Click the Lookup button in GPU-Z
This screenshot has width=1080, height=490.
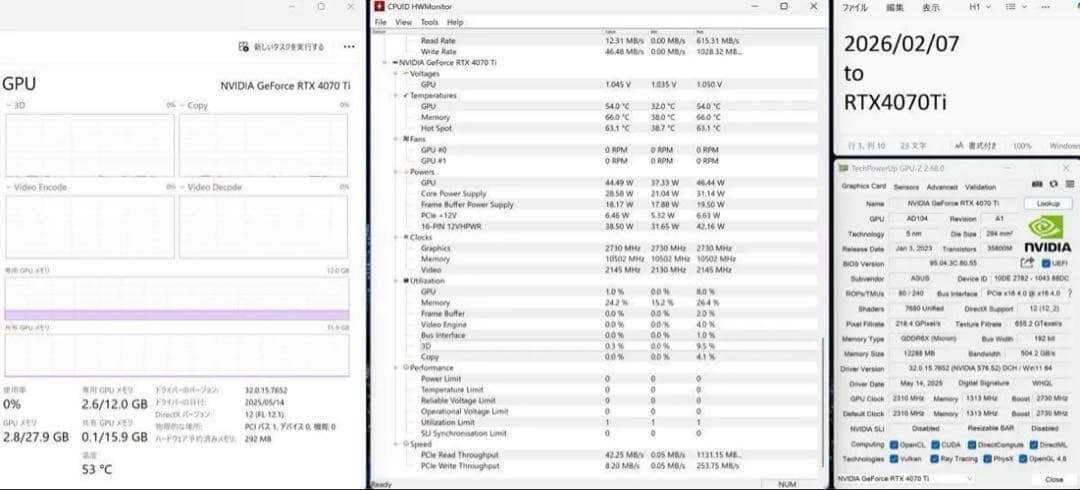pyautogui.click(x=1048, y=204)
